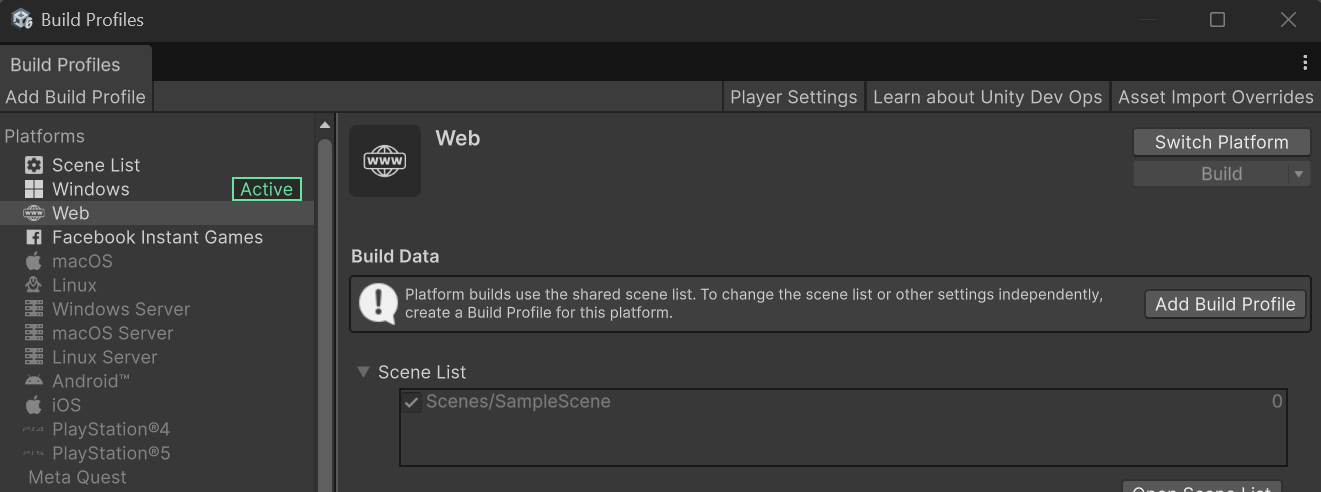Image resolution: width=1321 pixels, height=492 pixels.
Task: Select the Build Profiles tab
Action: 66,64
